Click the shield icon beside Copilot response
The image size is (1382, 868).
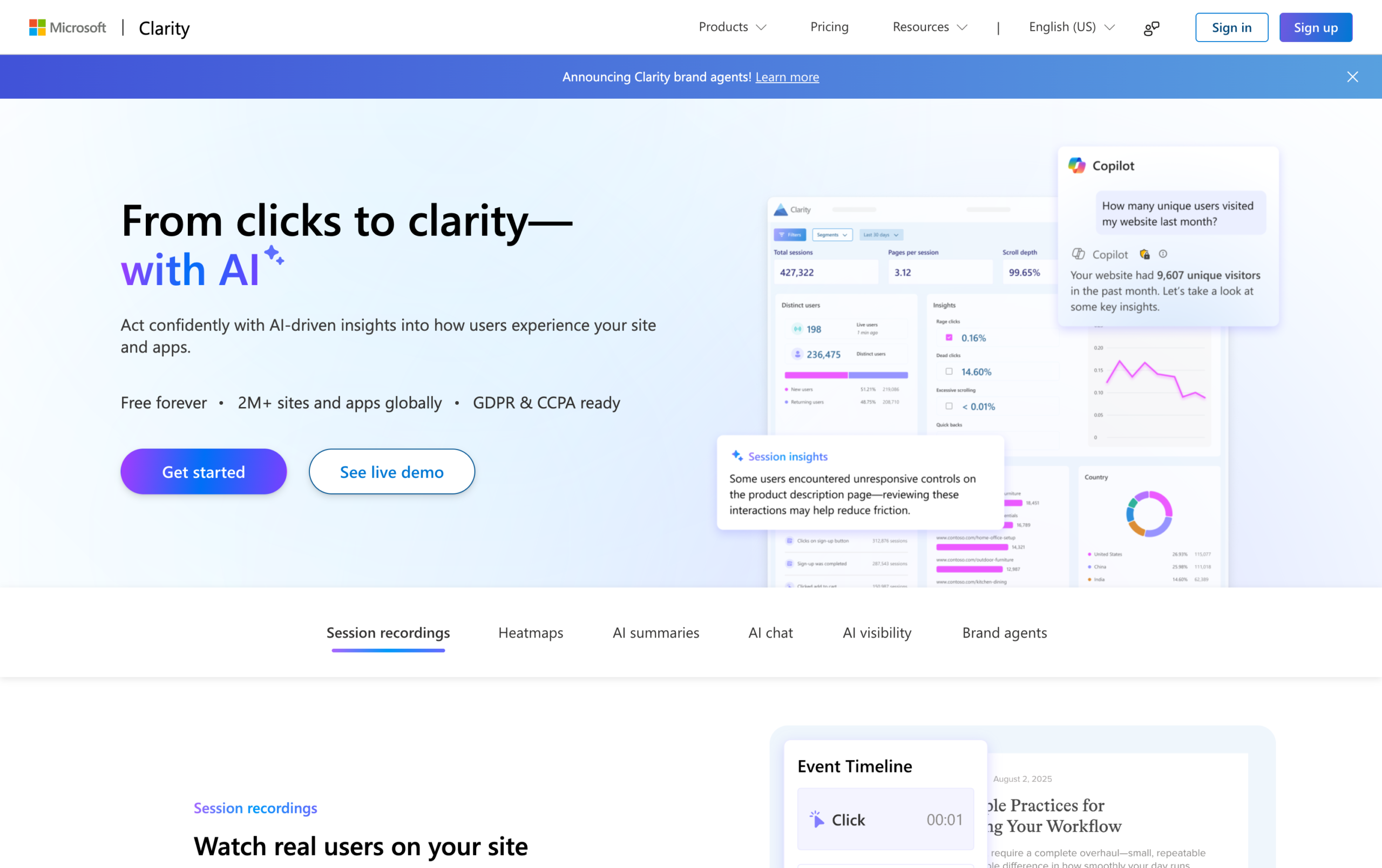tap(1144, 254)
